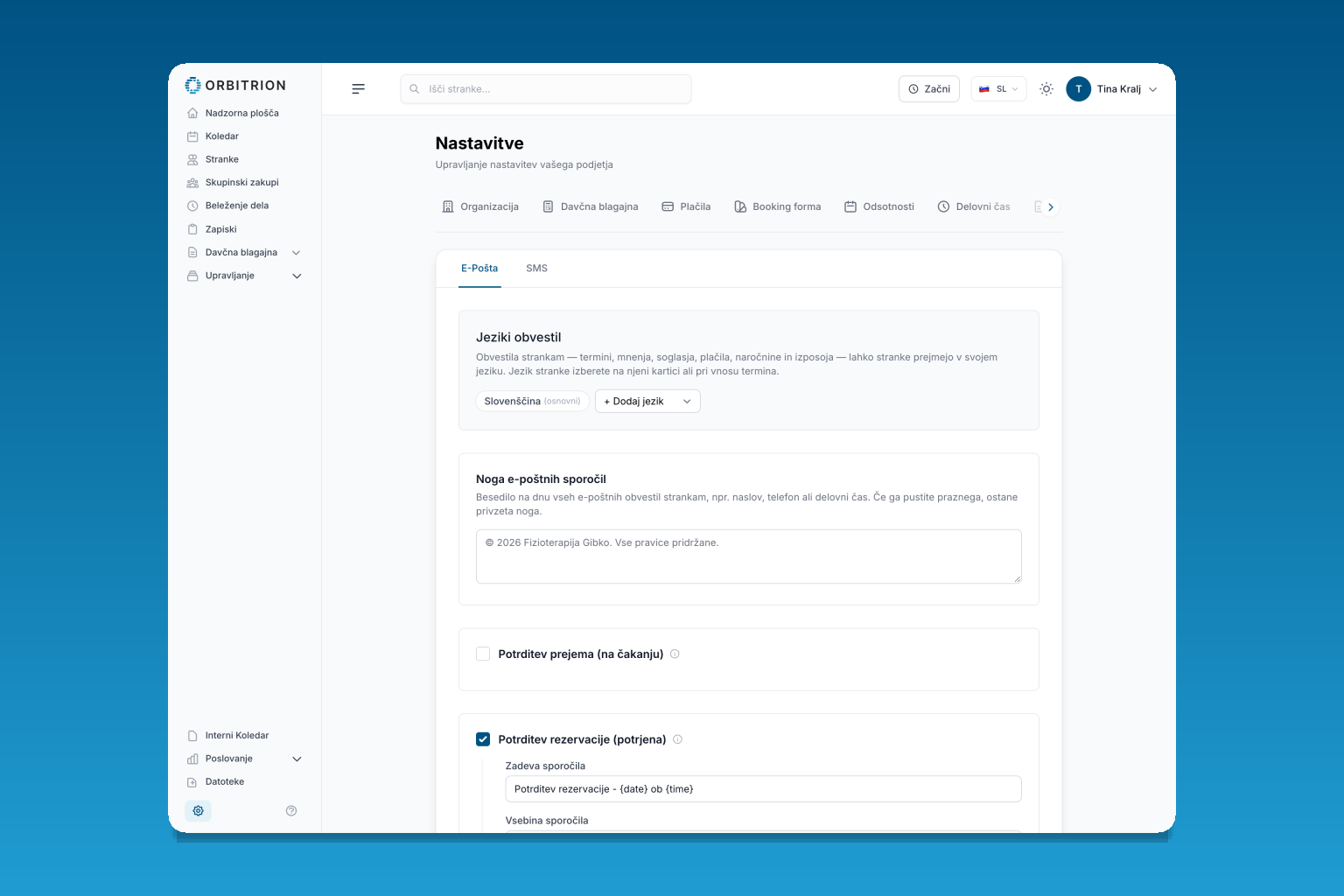Toggle the sidebar hamburger menu
Image resolution: width=1344 pixels, height=896 pixels.
click(x=358, y=88)
